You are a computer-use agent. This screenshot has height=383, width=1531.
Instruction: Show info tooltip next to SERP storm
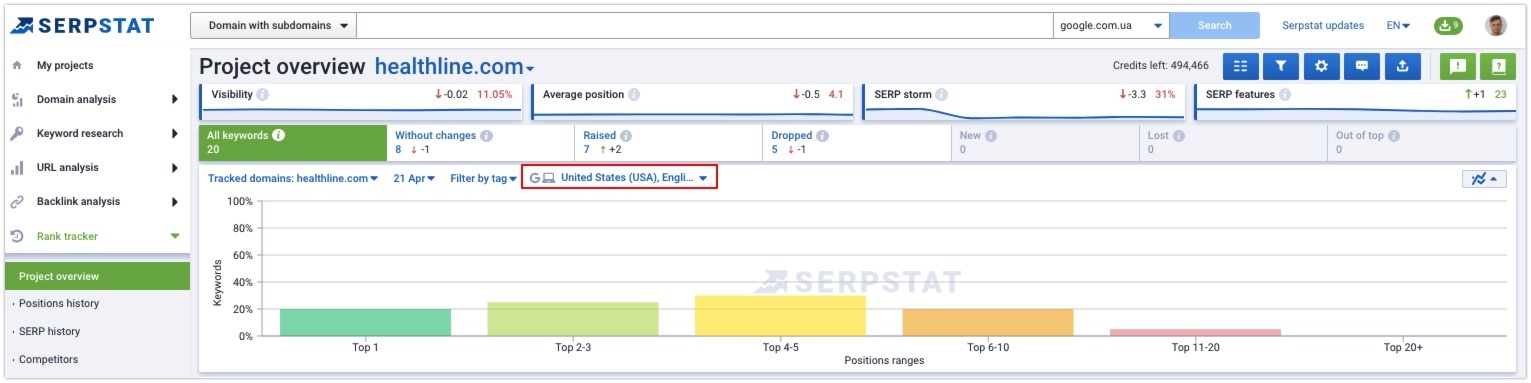pos(941,95)
